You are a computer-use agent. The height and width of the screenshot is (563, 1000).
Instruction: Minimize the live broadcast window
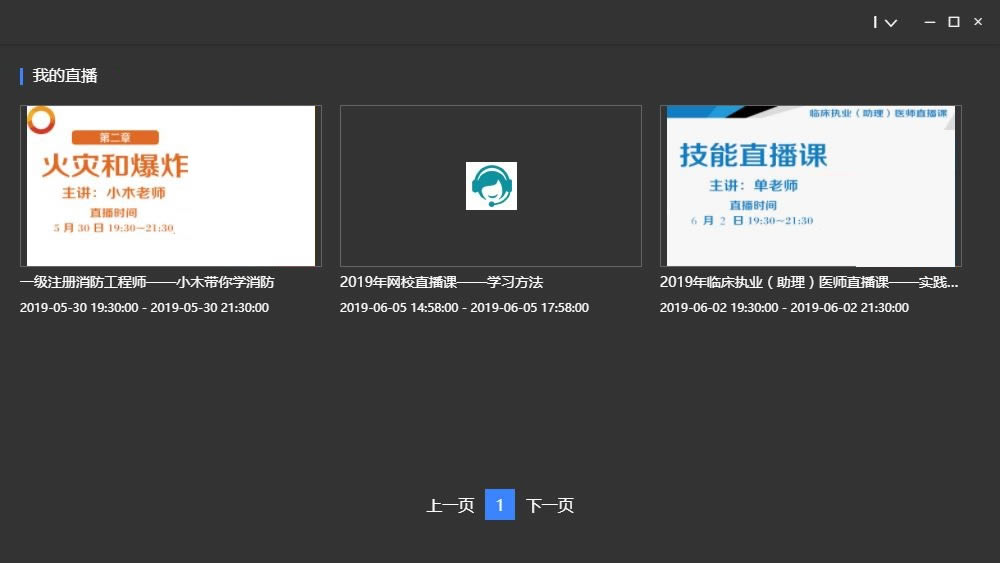pyautogui.click(x=930, y=22)
